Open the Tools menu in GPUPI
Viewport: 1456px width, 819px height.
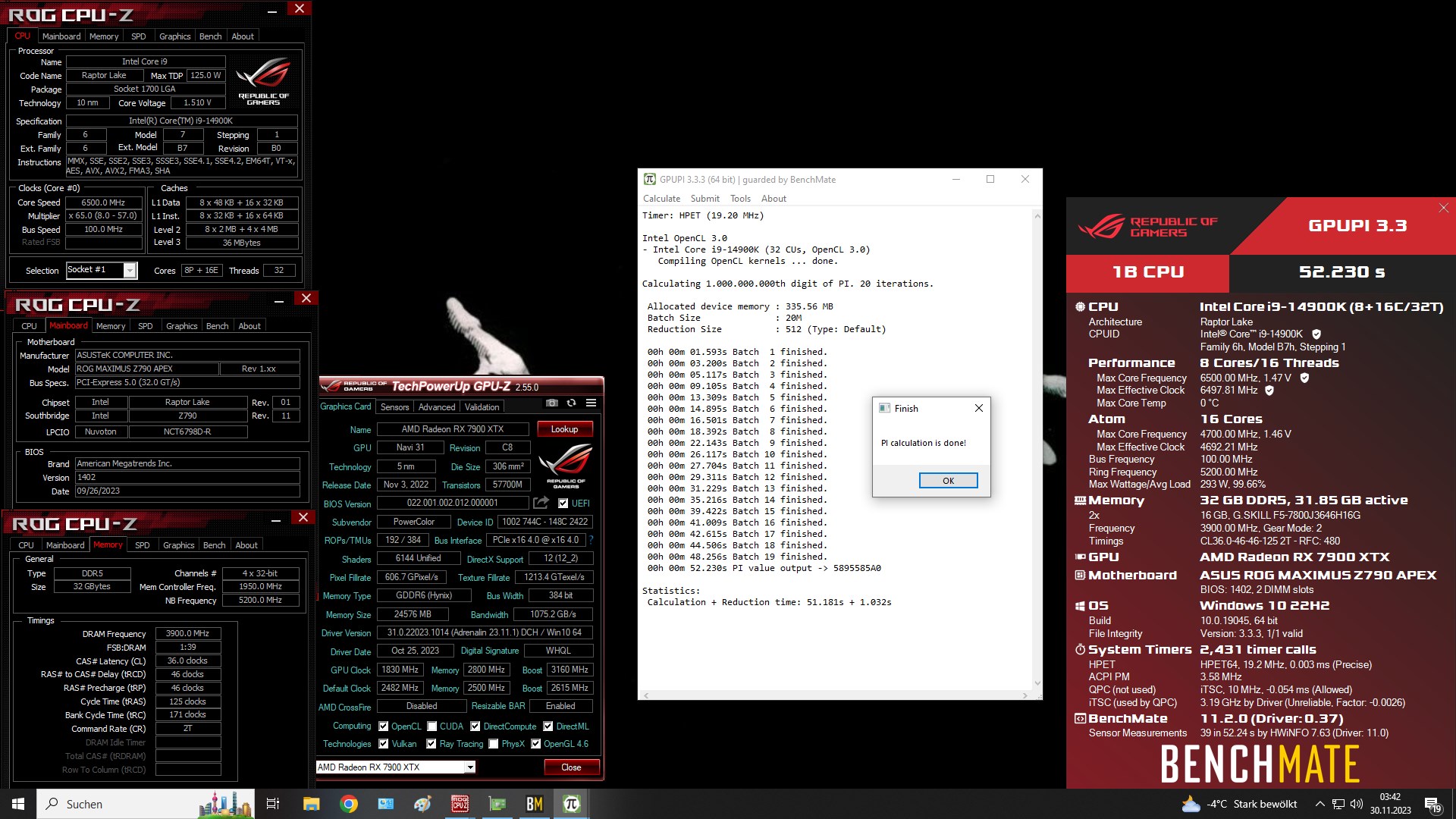740,199
